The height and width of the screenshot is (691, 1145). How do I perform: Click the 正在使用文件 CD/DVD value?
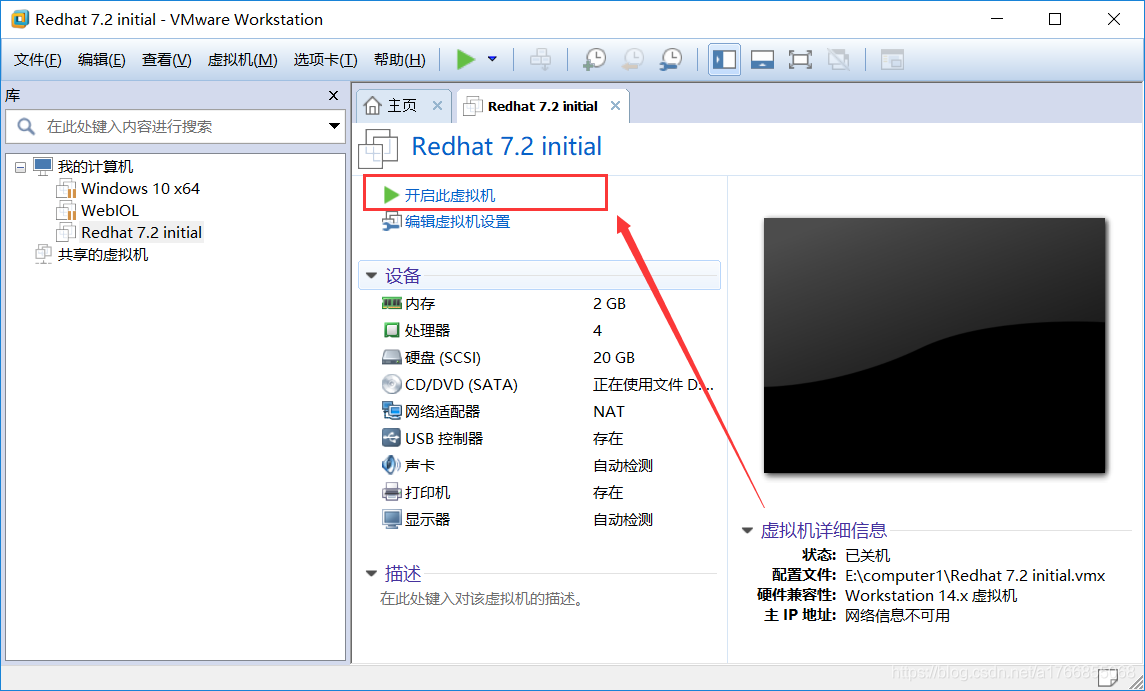[x=654, y=384]
